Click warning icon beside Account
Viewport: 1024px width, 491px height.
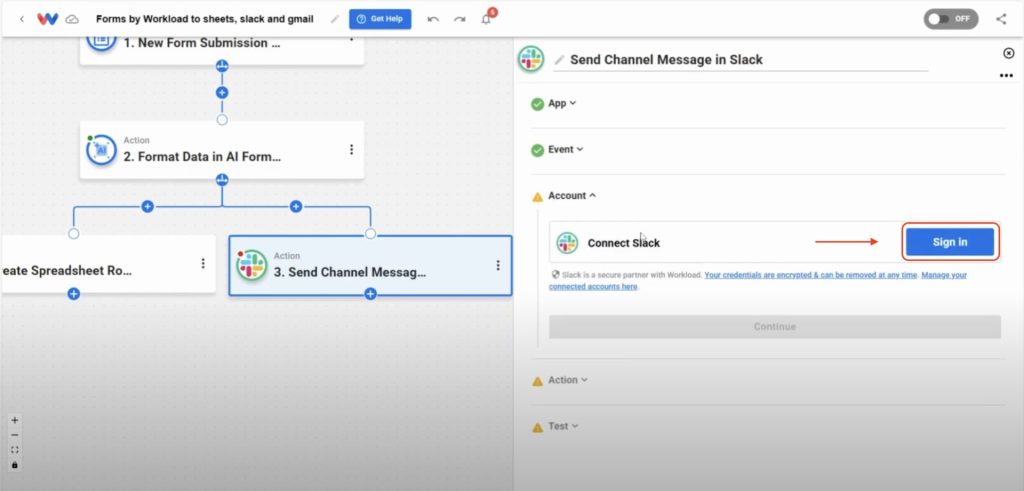tap(537, 197)
